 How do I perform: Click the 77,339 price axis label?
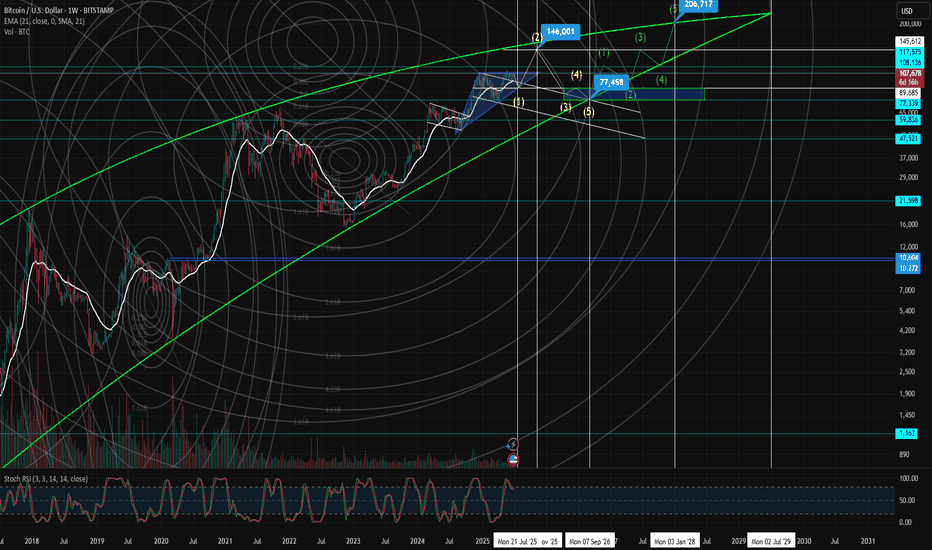pos(909,103)
